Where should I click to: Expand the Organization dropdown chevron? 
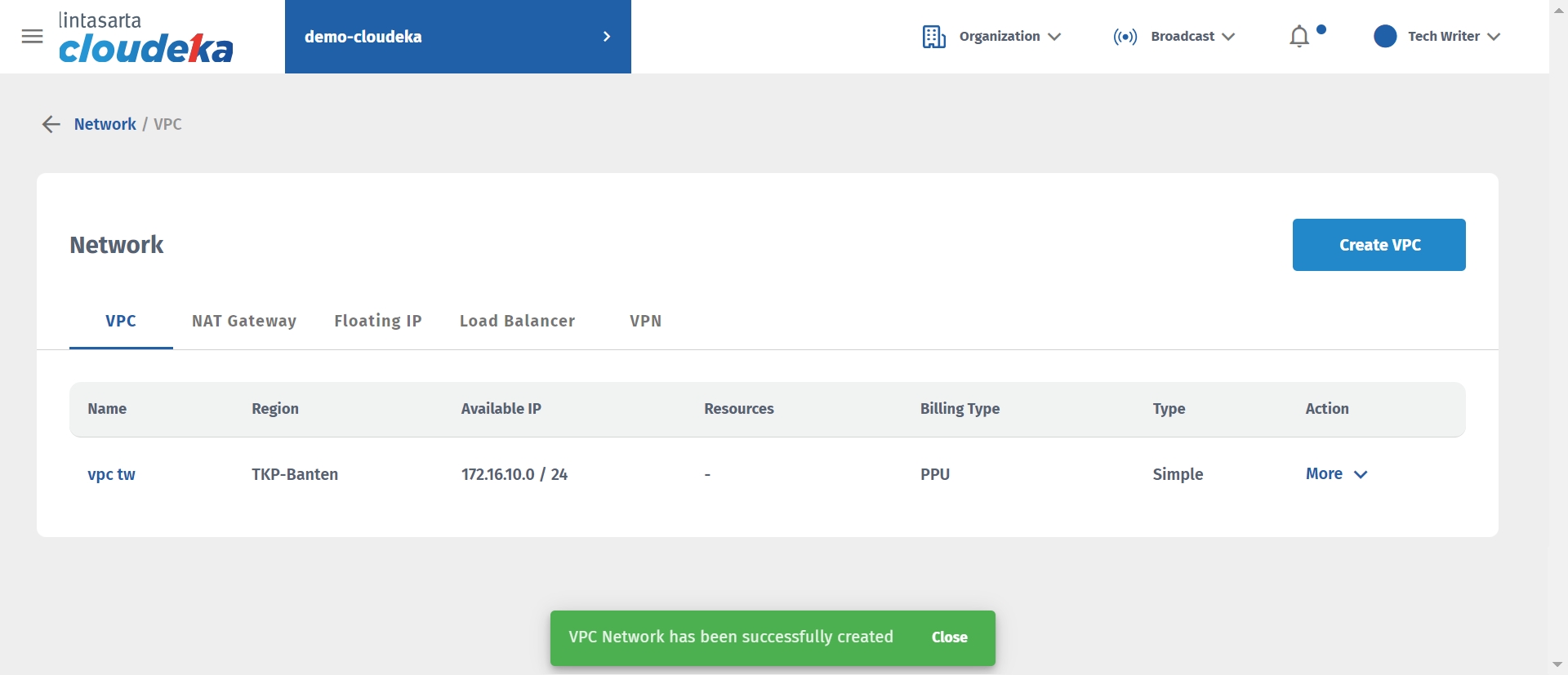pos(1054,37)
